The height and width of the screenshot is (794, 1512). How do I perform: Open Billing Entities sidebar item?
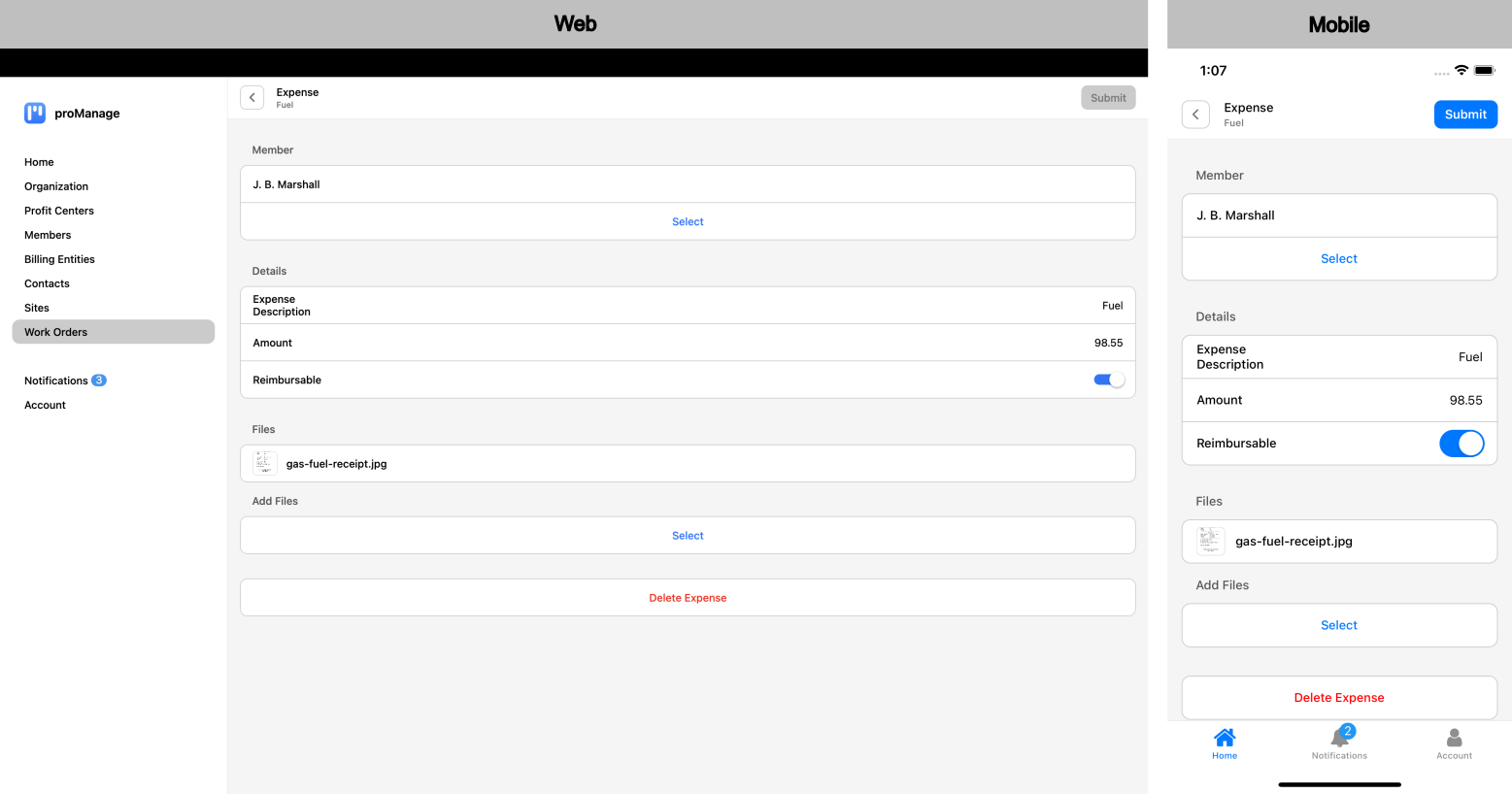pos(59,259)
